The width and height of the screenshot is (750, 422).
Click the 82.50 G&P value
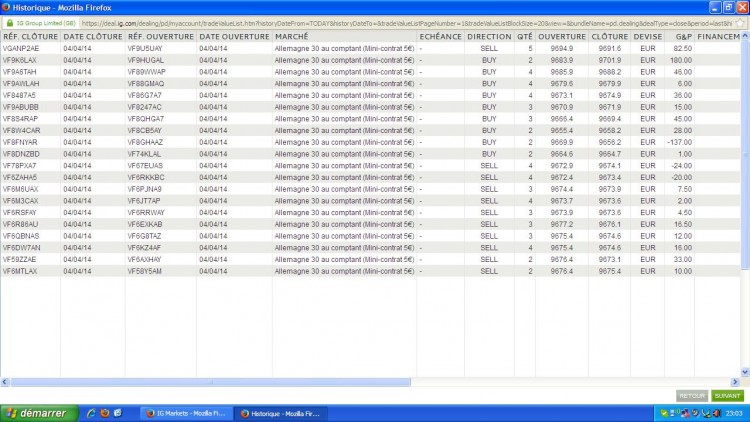683,48
